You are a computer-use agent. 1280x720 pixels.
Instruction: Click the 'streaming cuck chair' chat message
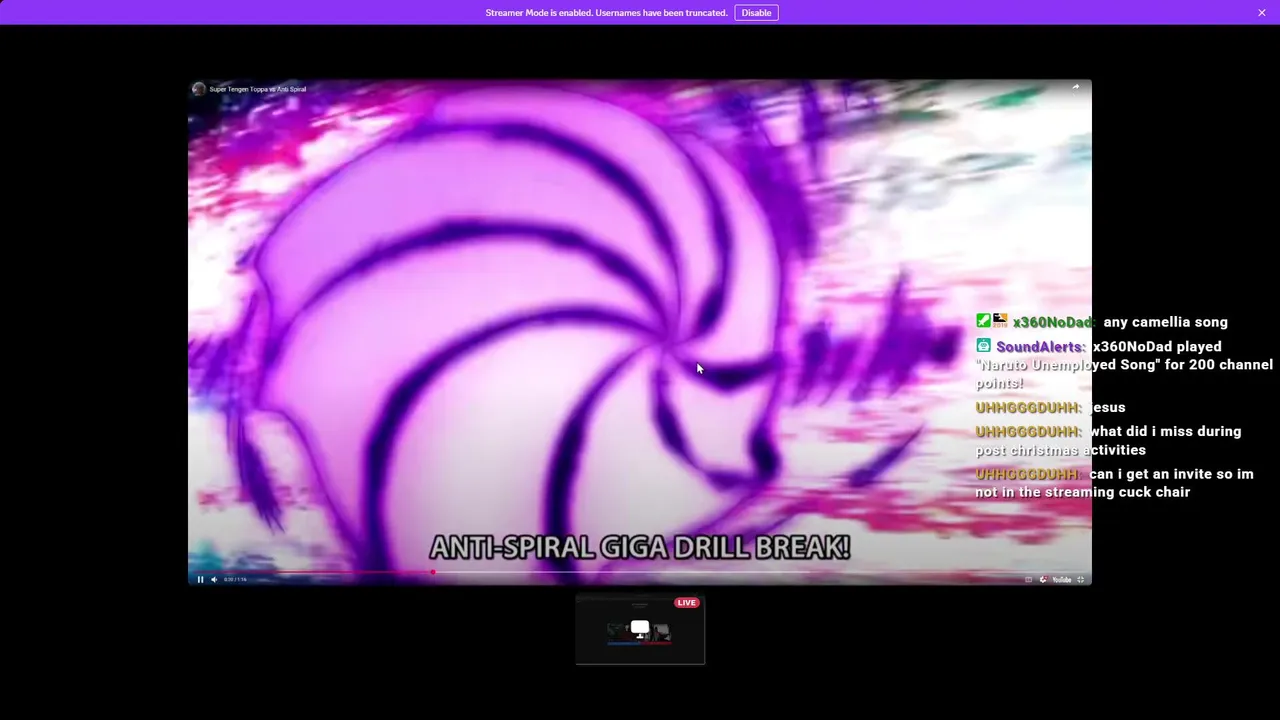[x=1114, y=483]
